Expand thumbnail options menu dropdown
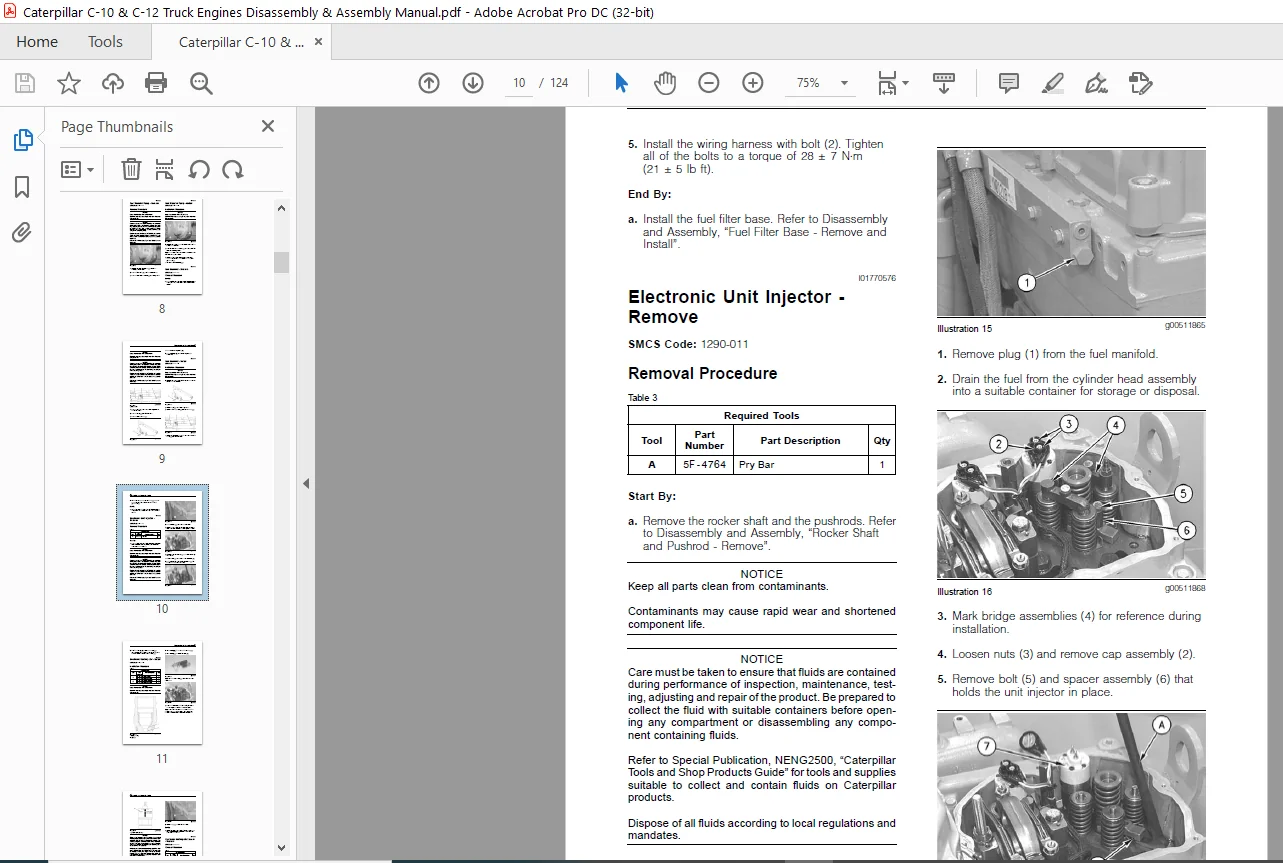This screenshot has width=1283, height=863. tap(78, 170)
